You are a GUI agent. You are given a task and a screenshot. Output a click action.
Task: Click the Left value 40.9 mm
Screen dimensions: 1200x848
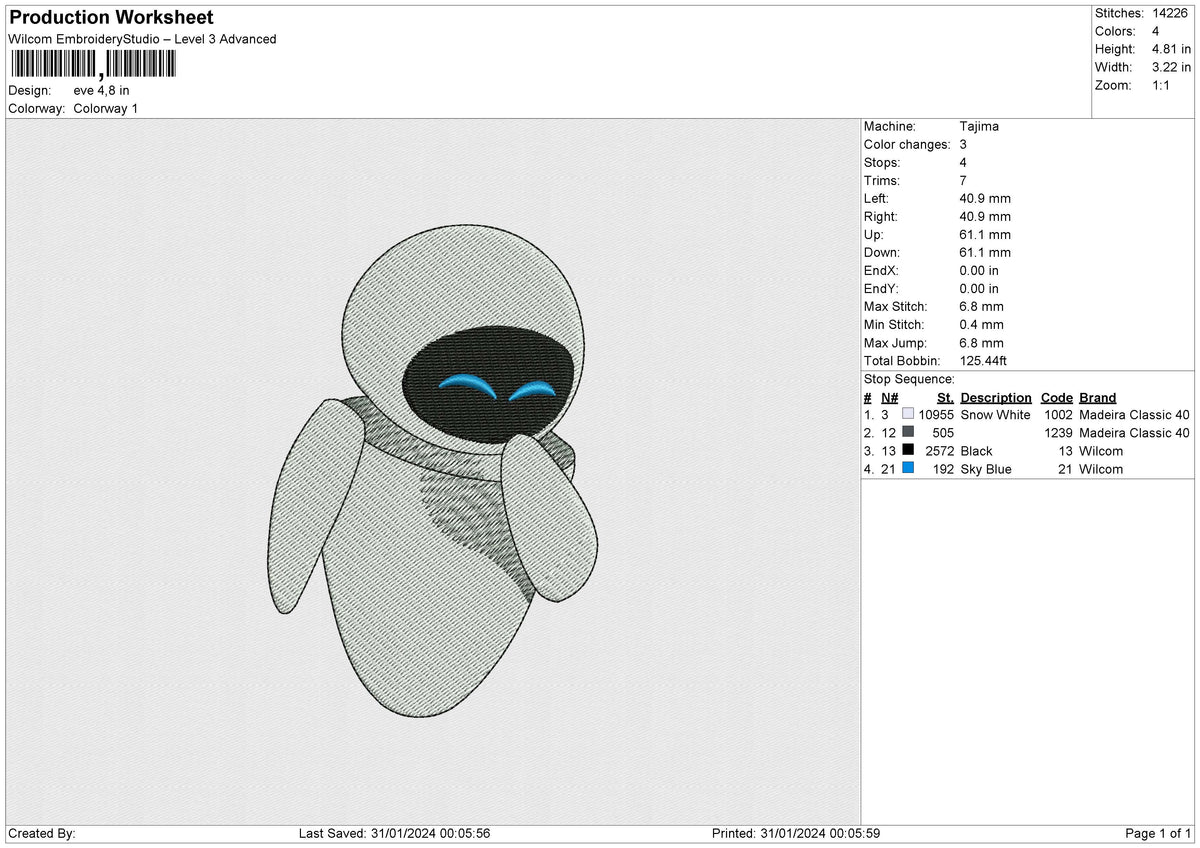(985, 198)
